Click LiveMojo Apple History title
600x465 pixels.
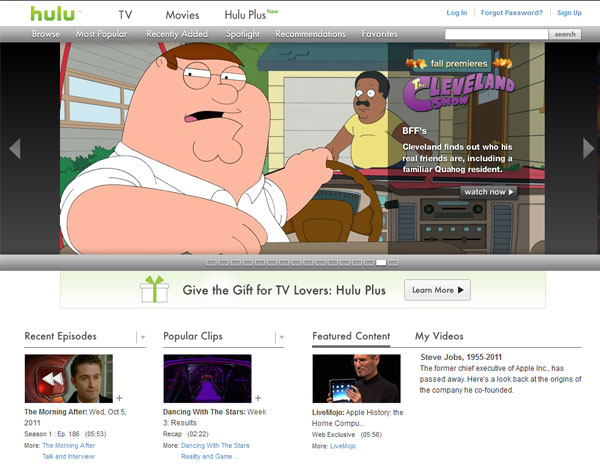pyautogui.click(x=357, y=418)
